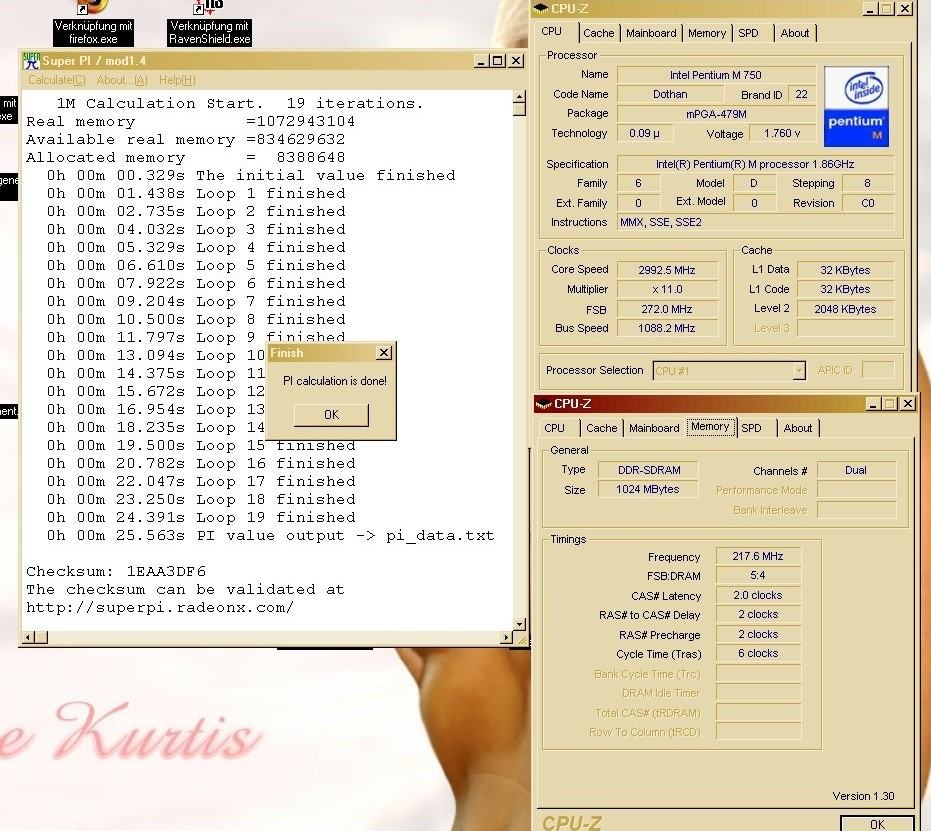The image size is (931, 831).
Task: Minimize the Super PI window
Action: 482,61
